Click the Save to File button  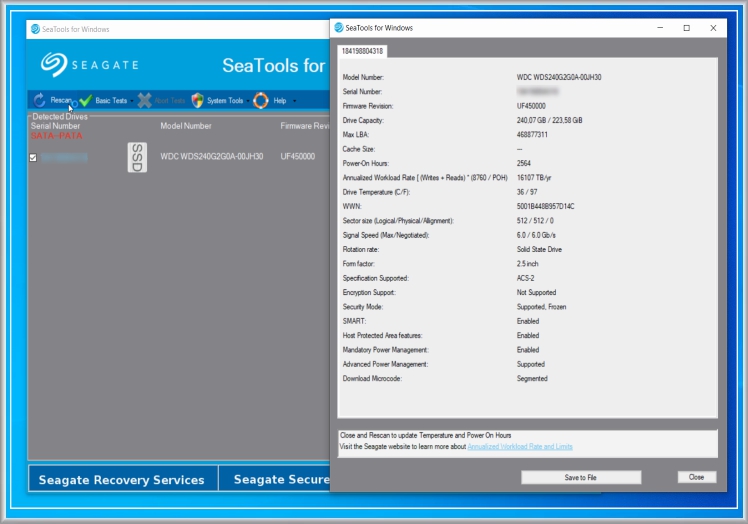point(581,477)
